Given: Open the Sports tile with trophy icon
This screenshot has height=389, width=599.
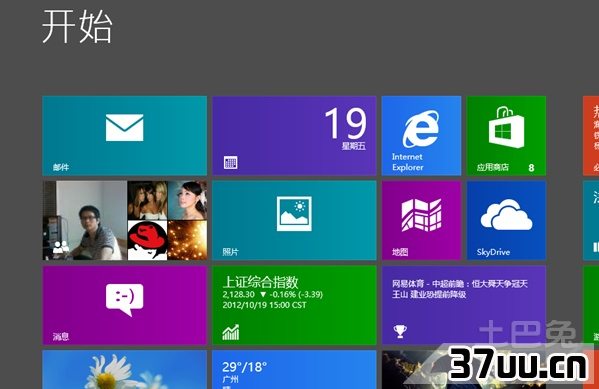Looking at the screenshot, I should point(464,305).
